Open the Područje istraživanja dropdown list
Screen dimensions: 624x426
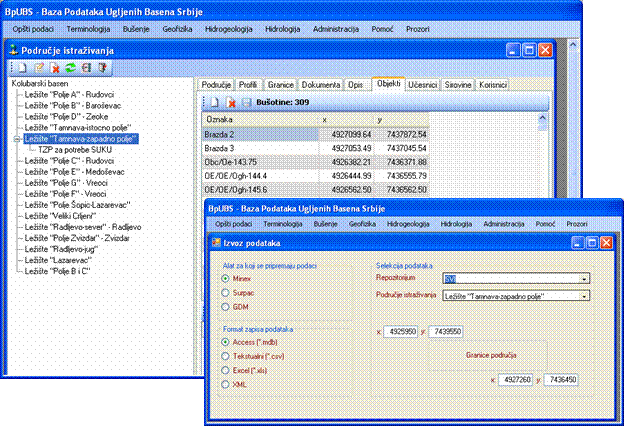(x=583, y=295)
